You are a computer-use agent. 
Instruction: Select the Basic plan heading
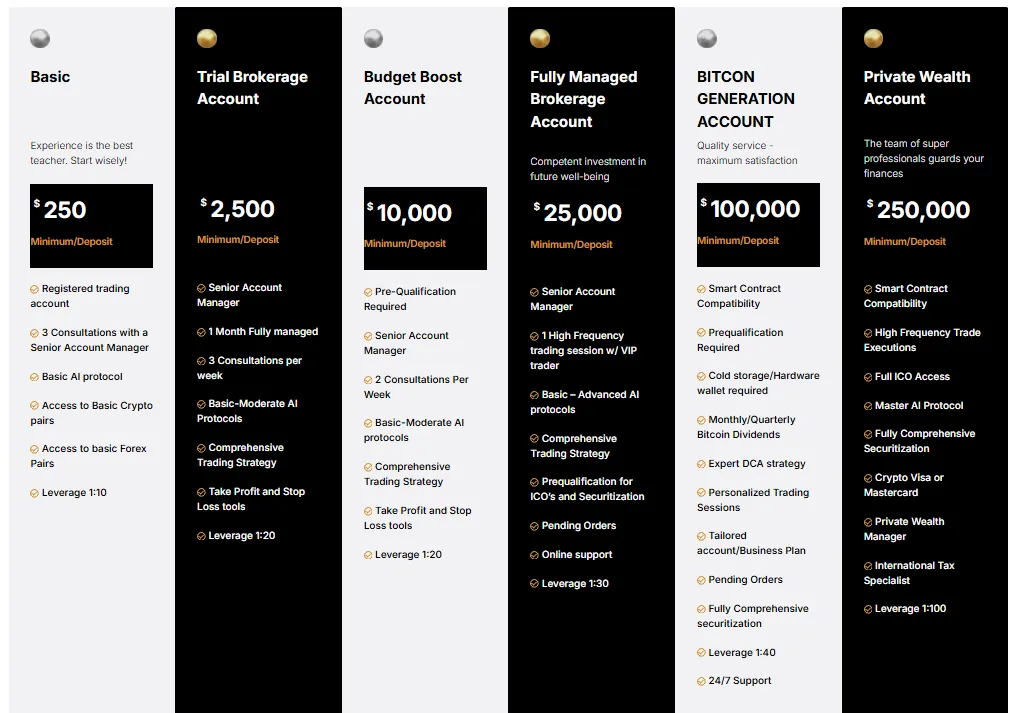pyautogui.click(x=50, y=77)
